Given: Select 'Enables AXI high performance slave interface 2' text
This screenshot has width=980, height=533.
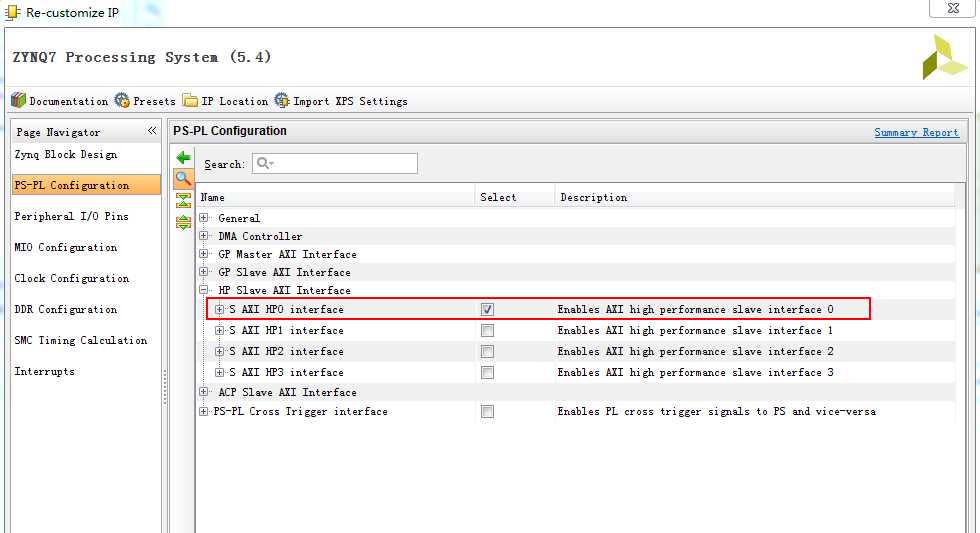Looking at the screenshot, I should (x=696, y=352).
